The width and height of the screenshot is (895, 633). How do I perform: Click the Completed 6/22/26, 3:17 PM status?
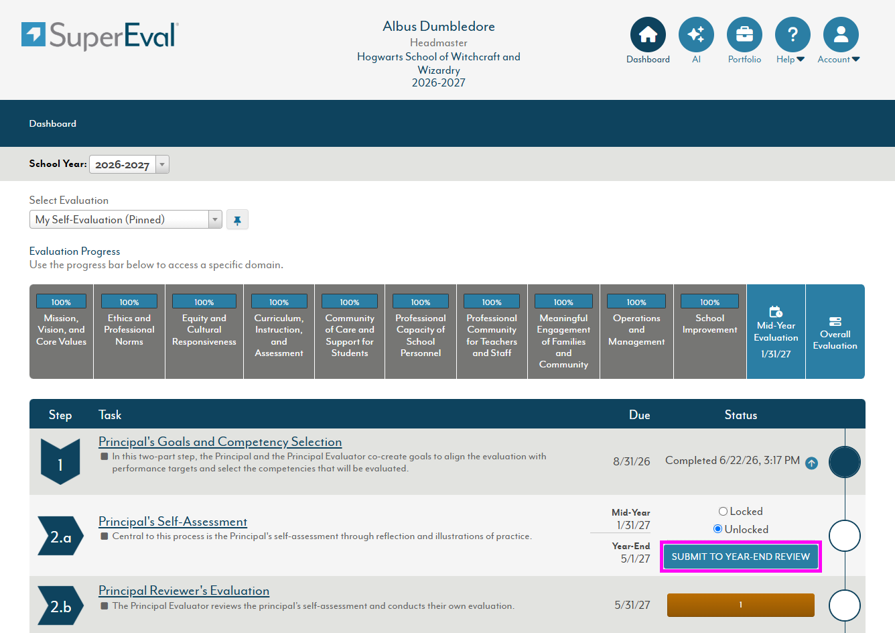[732, 461]
